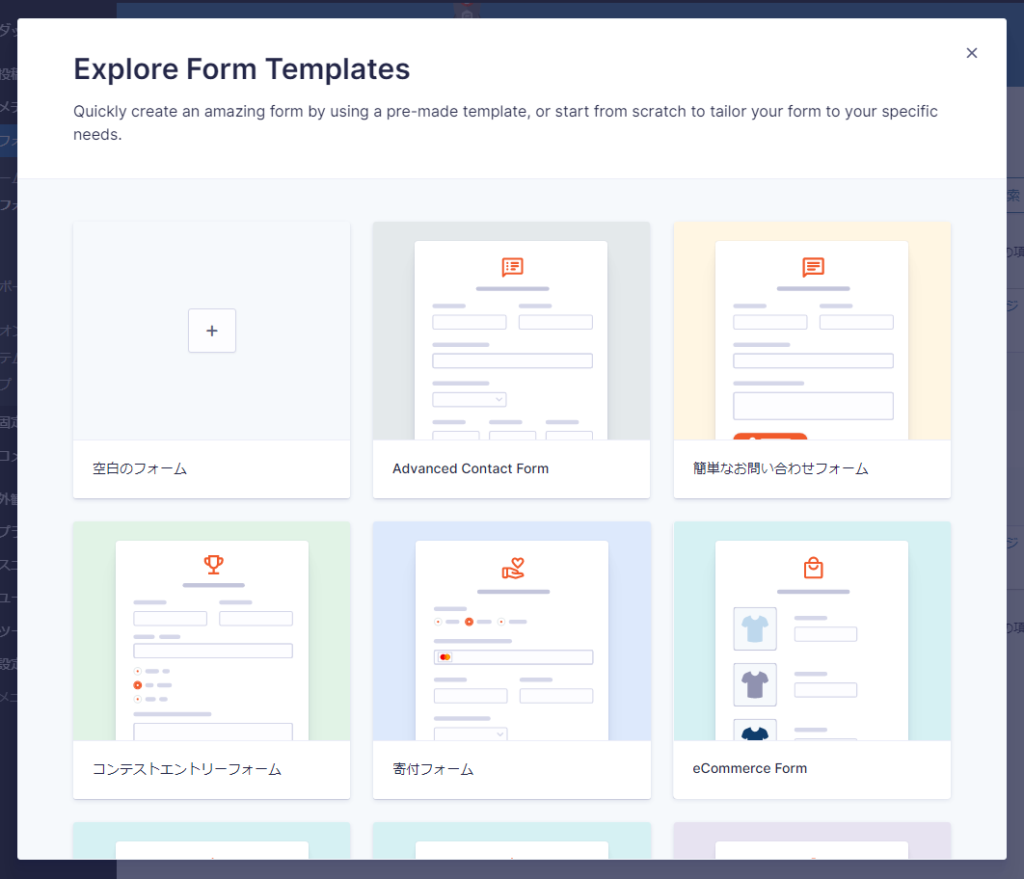Click the chat icon in Advanced Contact Form preview
The width and height of the screenshot is (1024, 879).
[x=512, y=267]
